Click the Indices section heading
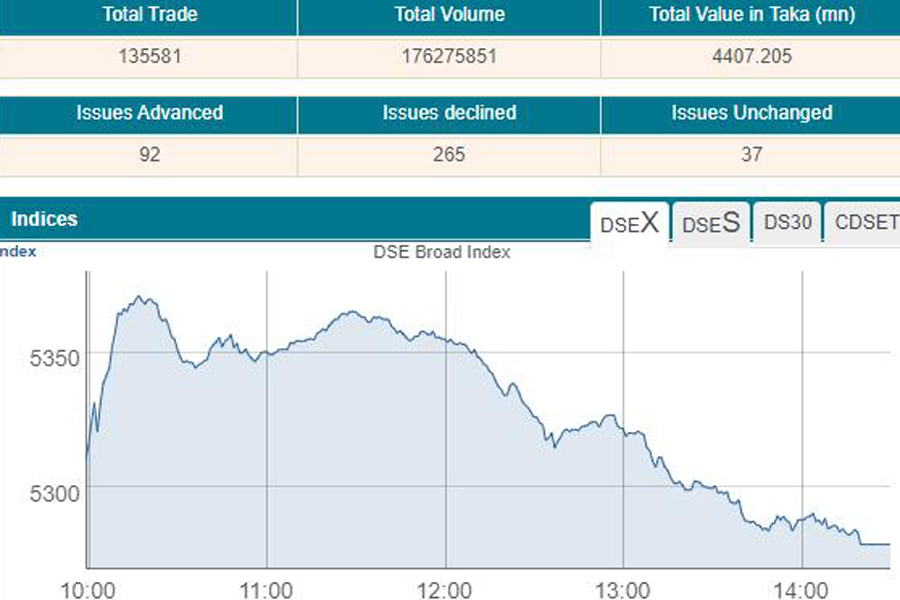This screenshot has height=600, width=900. pos(44,219)
